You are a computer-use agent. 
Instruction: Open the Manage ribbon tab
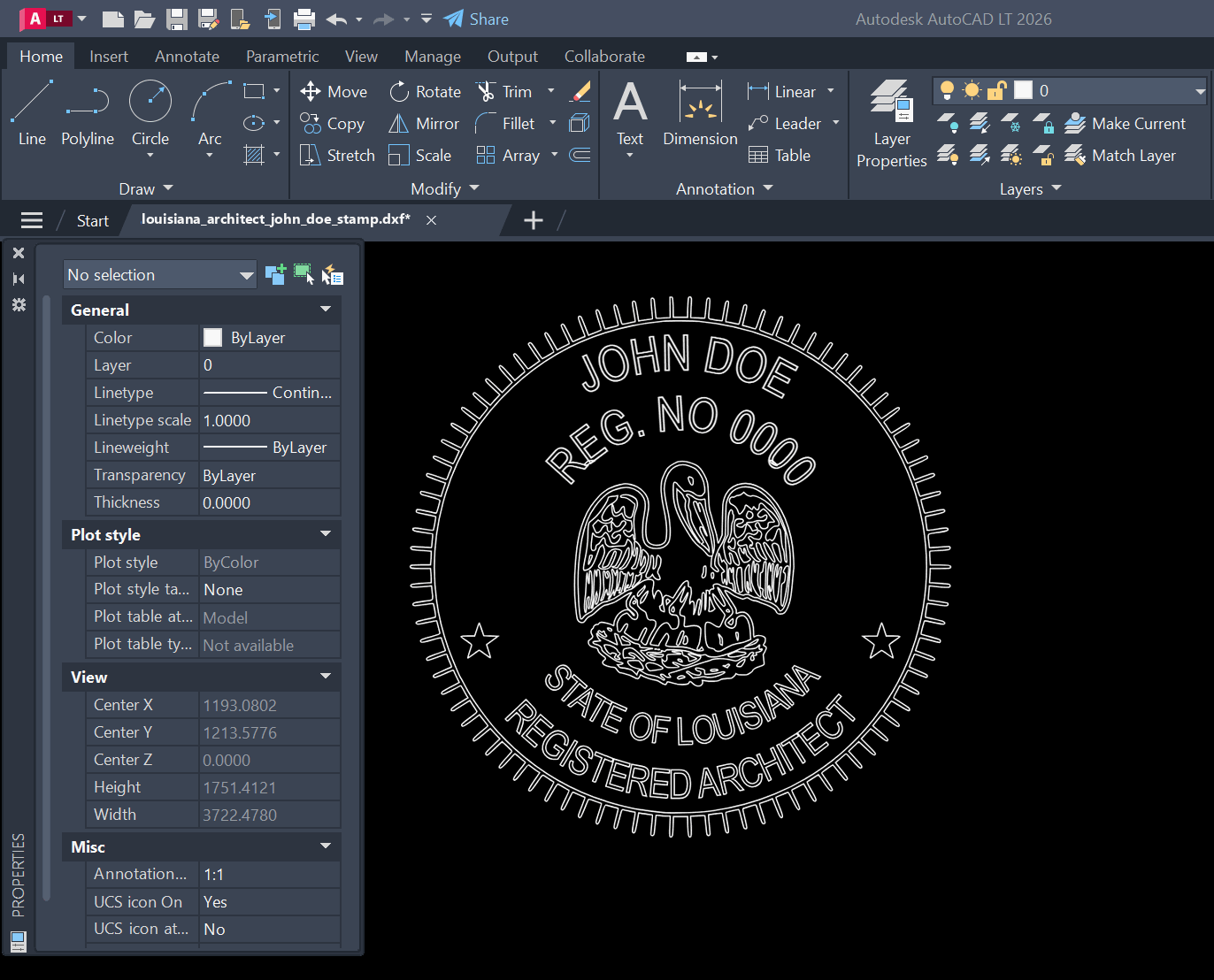click(x=433, y=56)
